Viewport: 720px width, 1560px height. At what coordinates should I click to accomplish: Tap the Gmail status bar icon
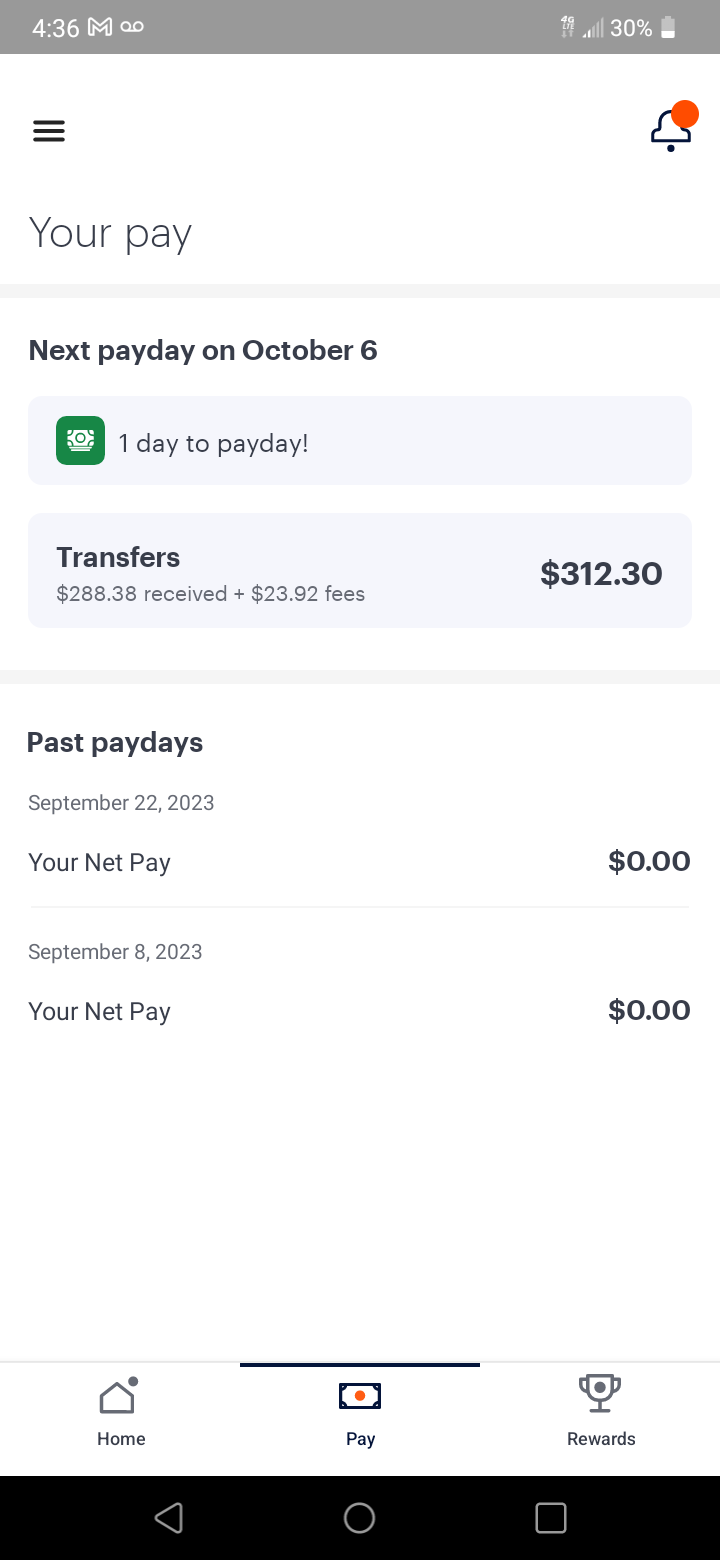tap(100, 28)
